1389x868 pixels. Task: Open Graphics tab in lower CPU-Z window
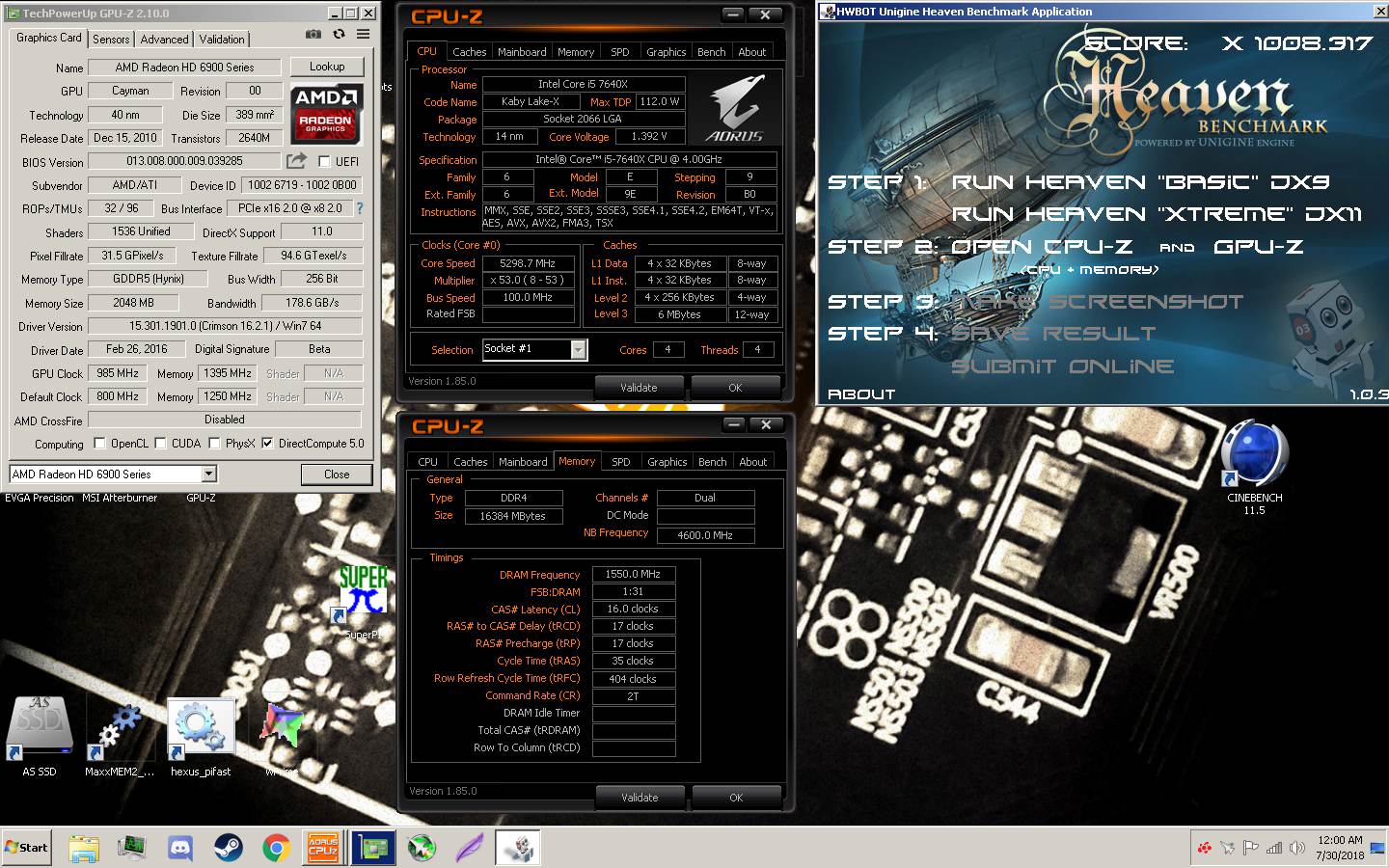pyautogui.click(x=667, y=462)
